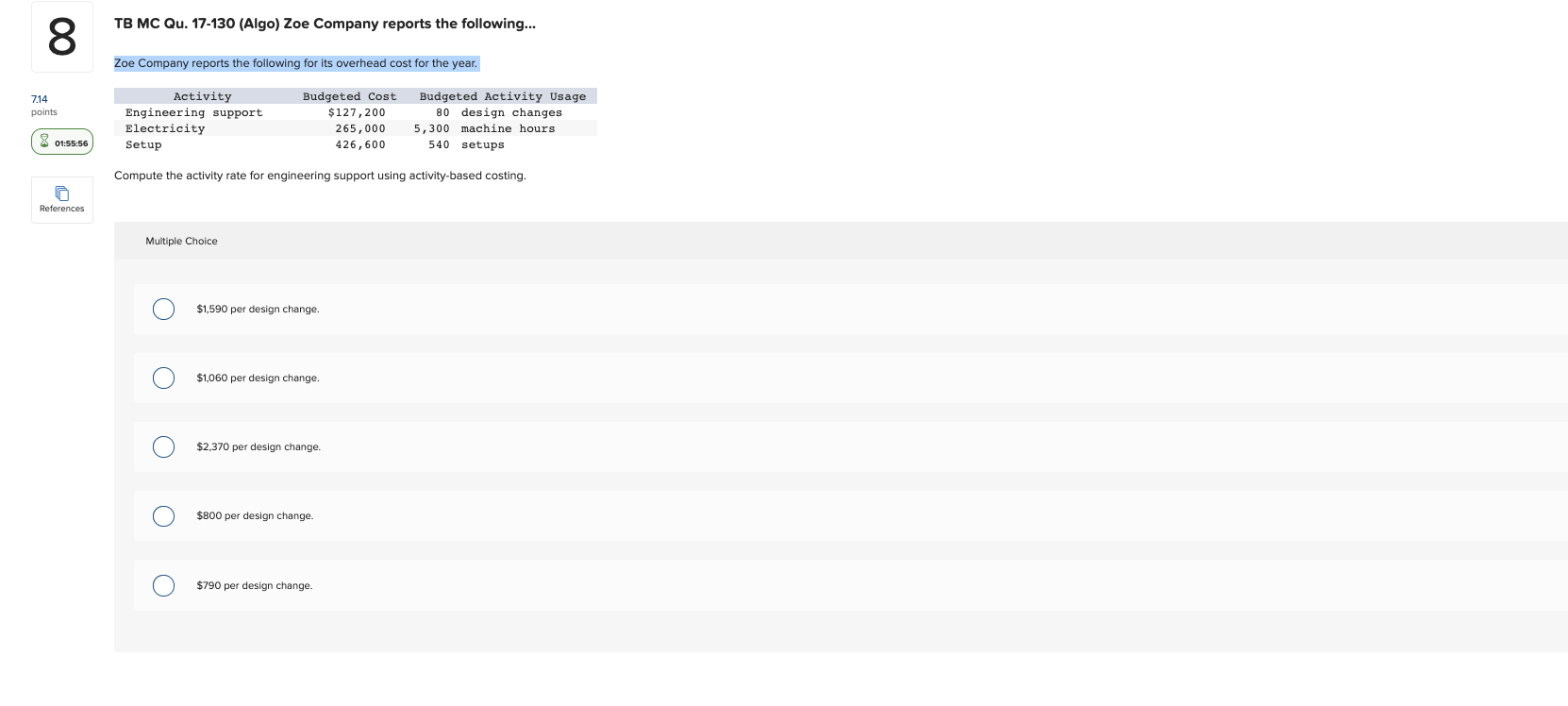This screenshot has height=706, width=1568.
Task: Click the 7.14 points label
Action: tap(43, 105)
